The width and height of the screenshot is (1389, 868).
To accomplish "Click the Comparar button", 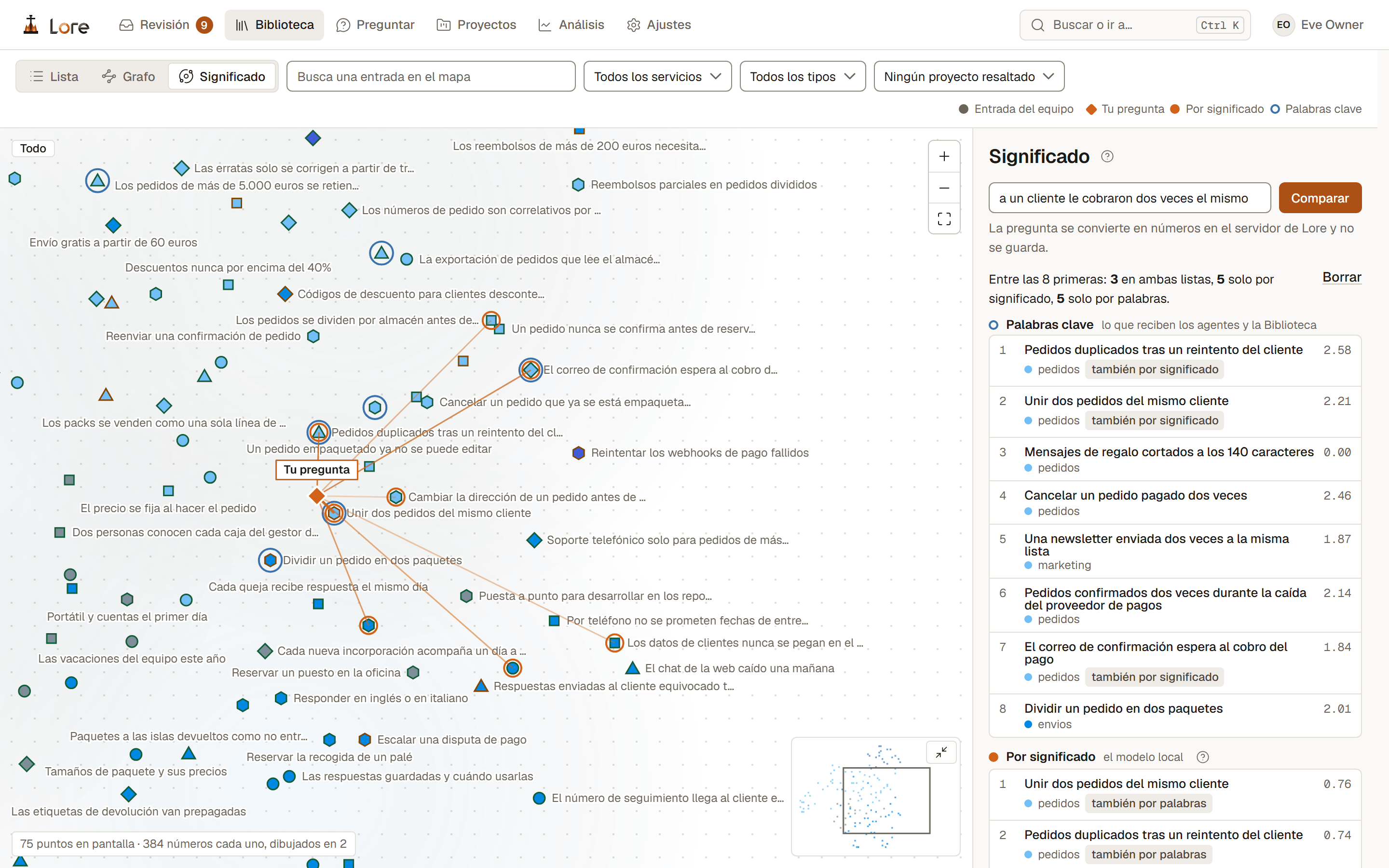I will [x=1320, y=198].
